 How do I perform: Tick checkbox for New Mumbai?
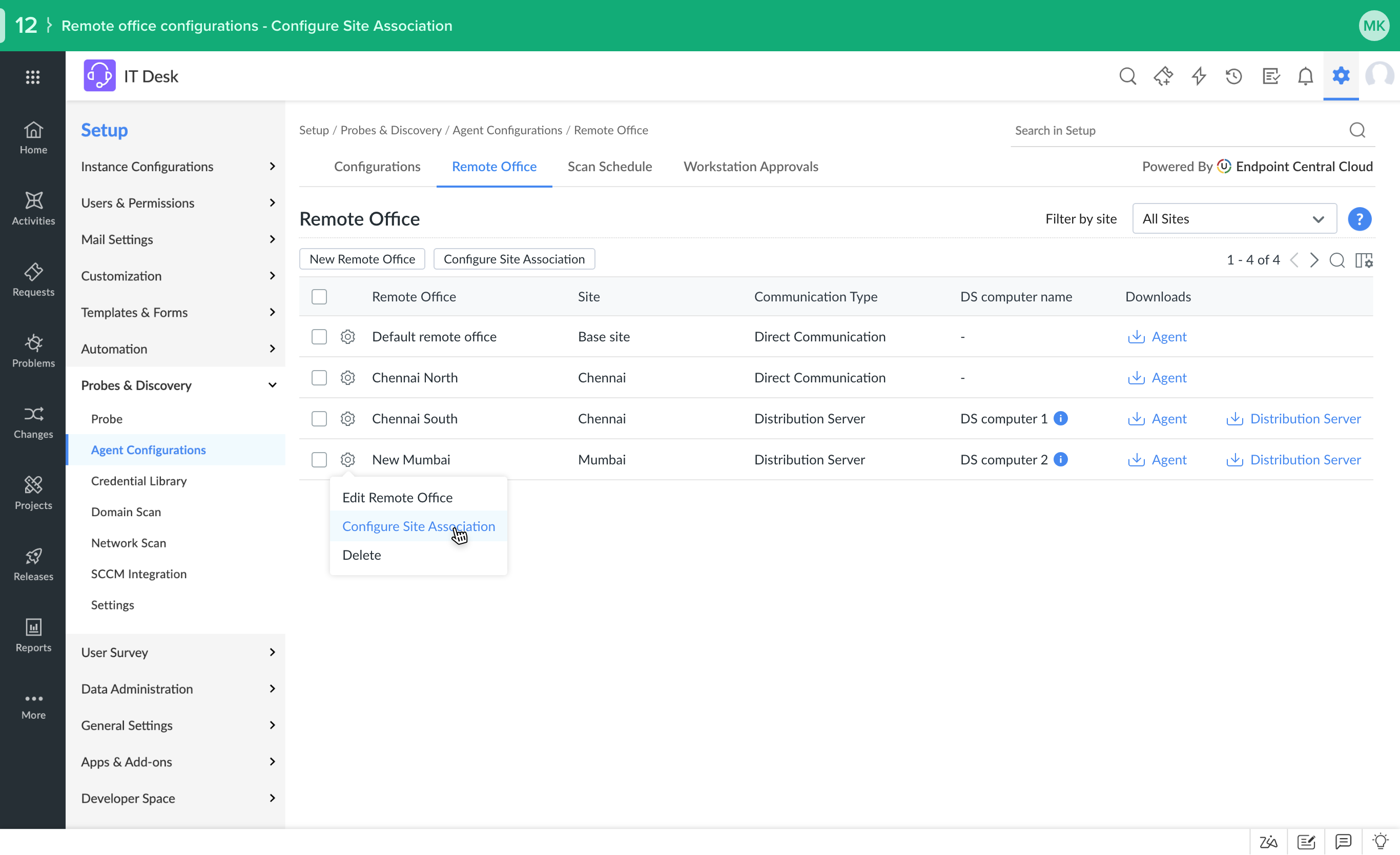(x=319, y=460)
